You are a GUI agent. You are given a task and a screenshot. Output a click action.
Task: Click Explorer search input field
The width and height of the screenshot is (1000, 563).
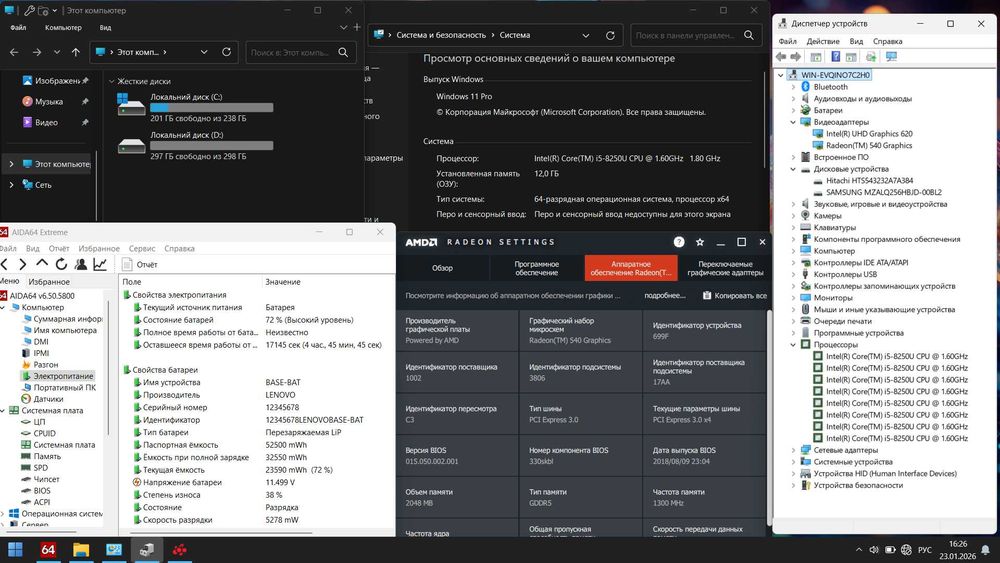point(291,52)
